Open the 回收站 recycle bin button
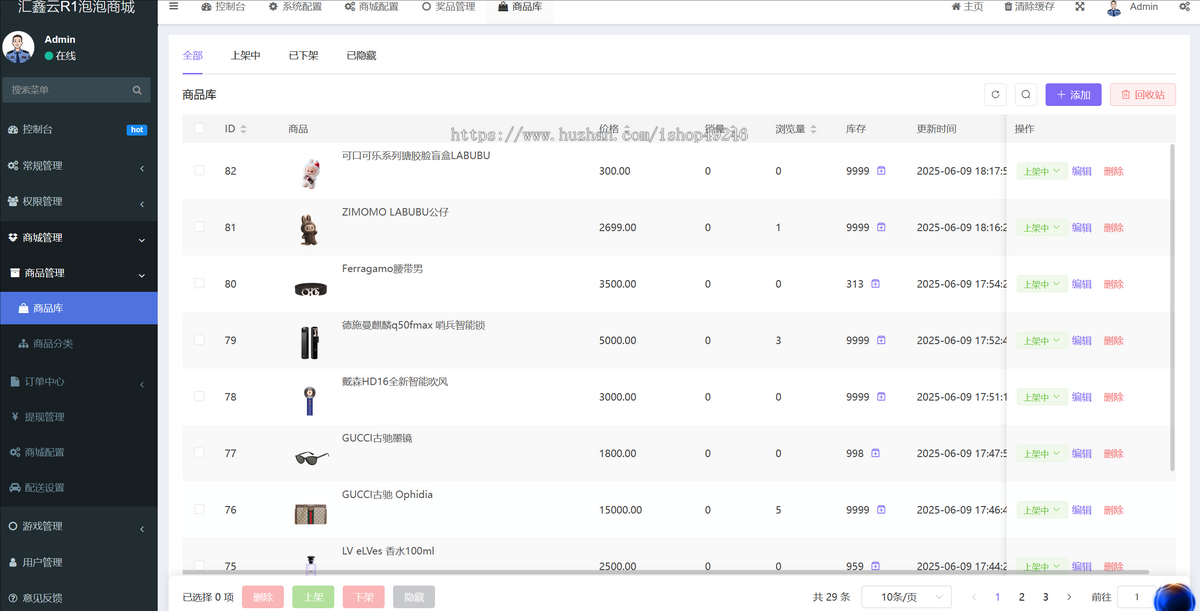Viewport: 1200px width, 611px height. click(1143, 95)
